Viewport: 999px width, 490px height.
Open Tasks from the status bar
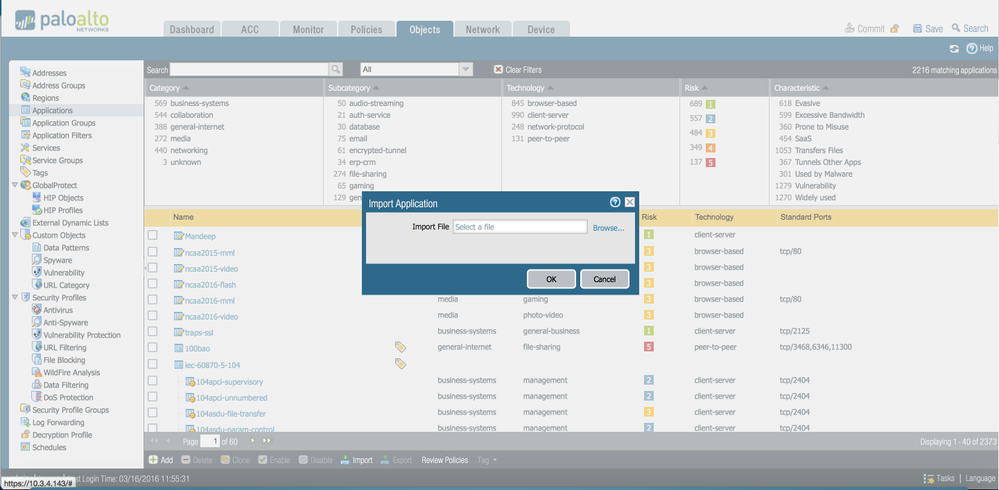(930, 479)
